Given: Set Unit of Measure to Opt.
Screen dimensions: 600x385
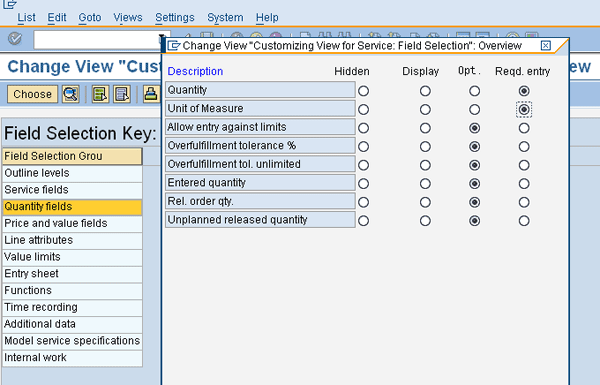Looking at the screenshot, I should [x=474, y=109].
